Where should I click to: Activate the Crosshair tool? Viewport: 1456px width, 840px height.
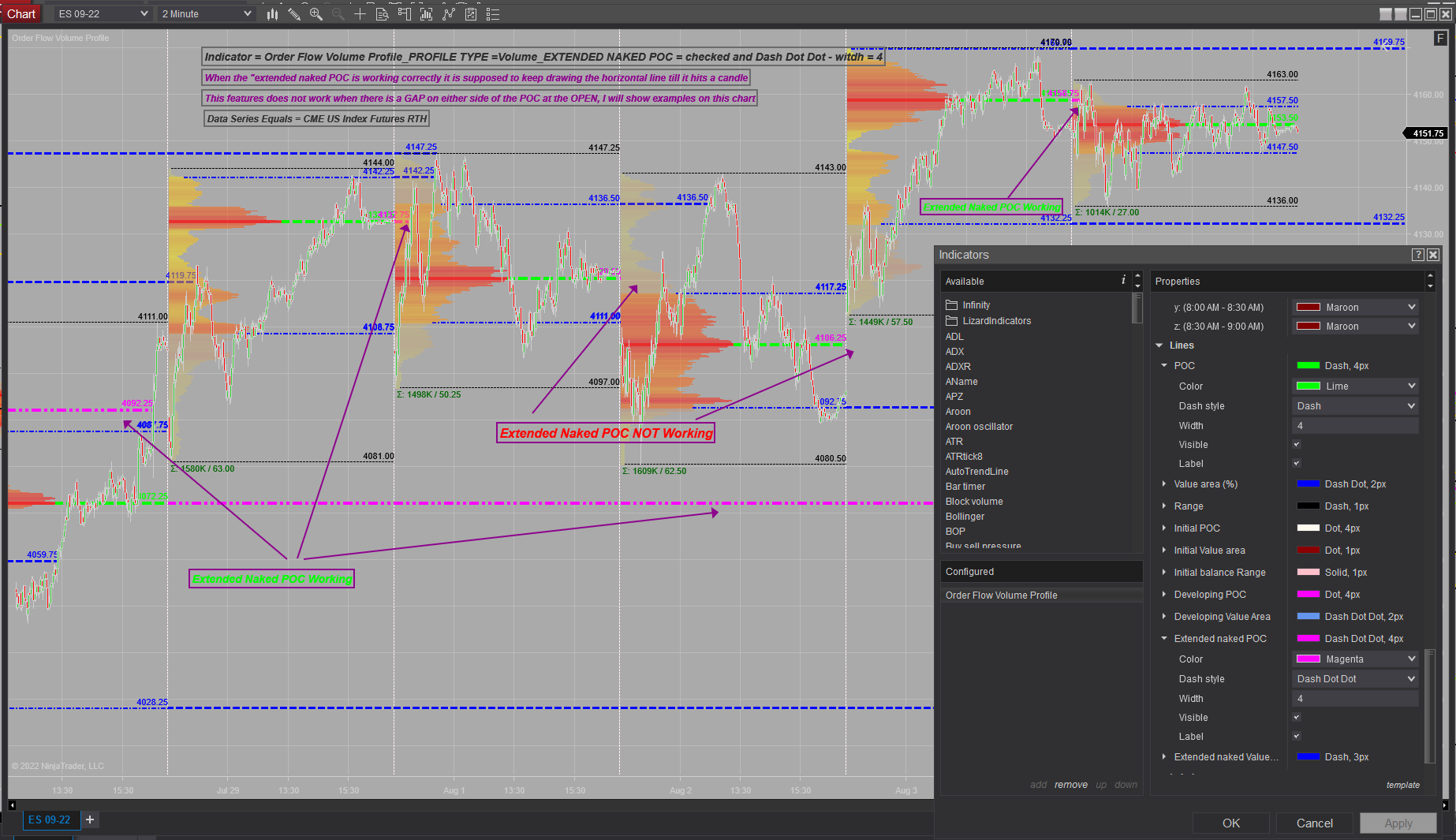click(360, 13)
